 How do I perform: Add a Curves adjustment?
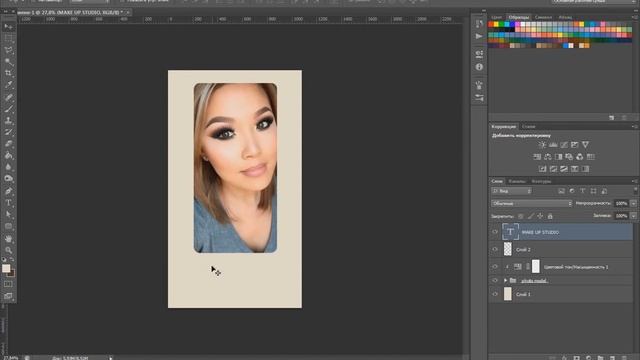564,144
